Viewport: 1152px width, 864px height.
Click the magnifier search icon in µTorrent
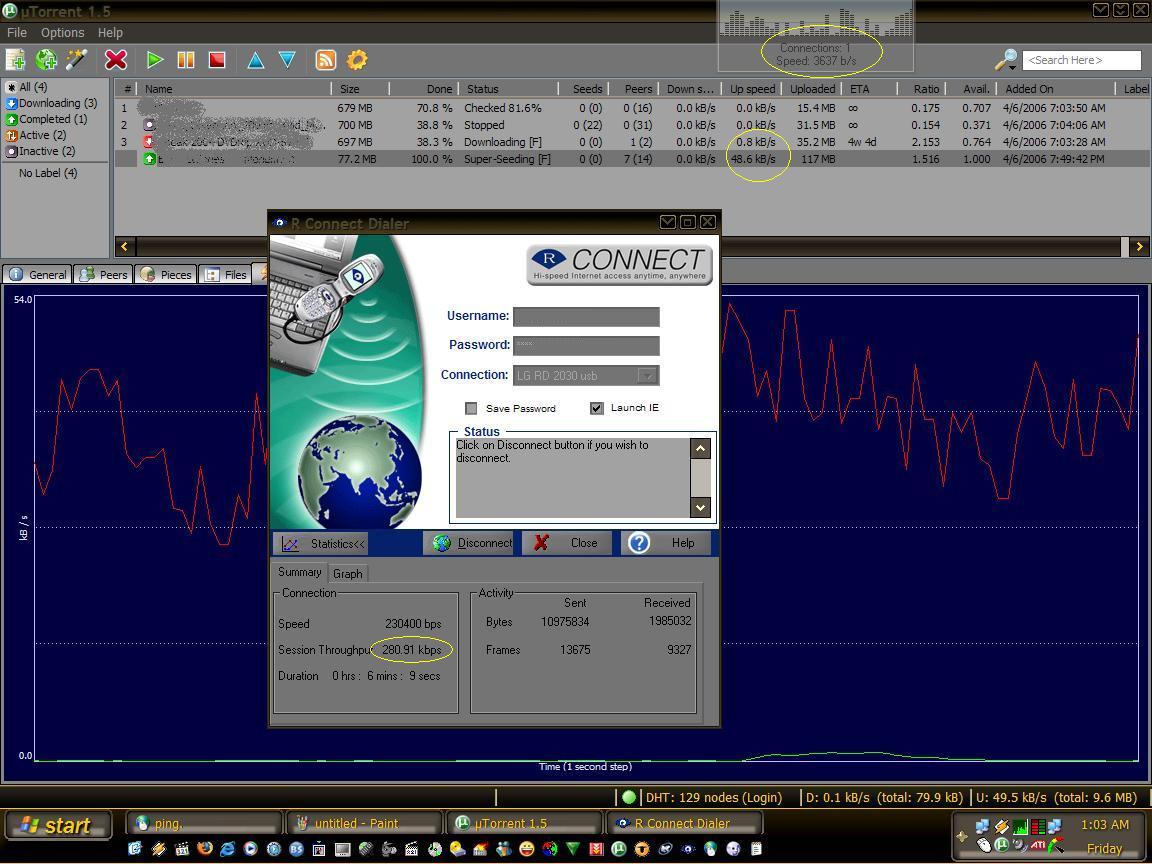(1006, 60)
